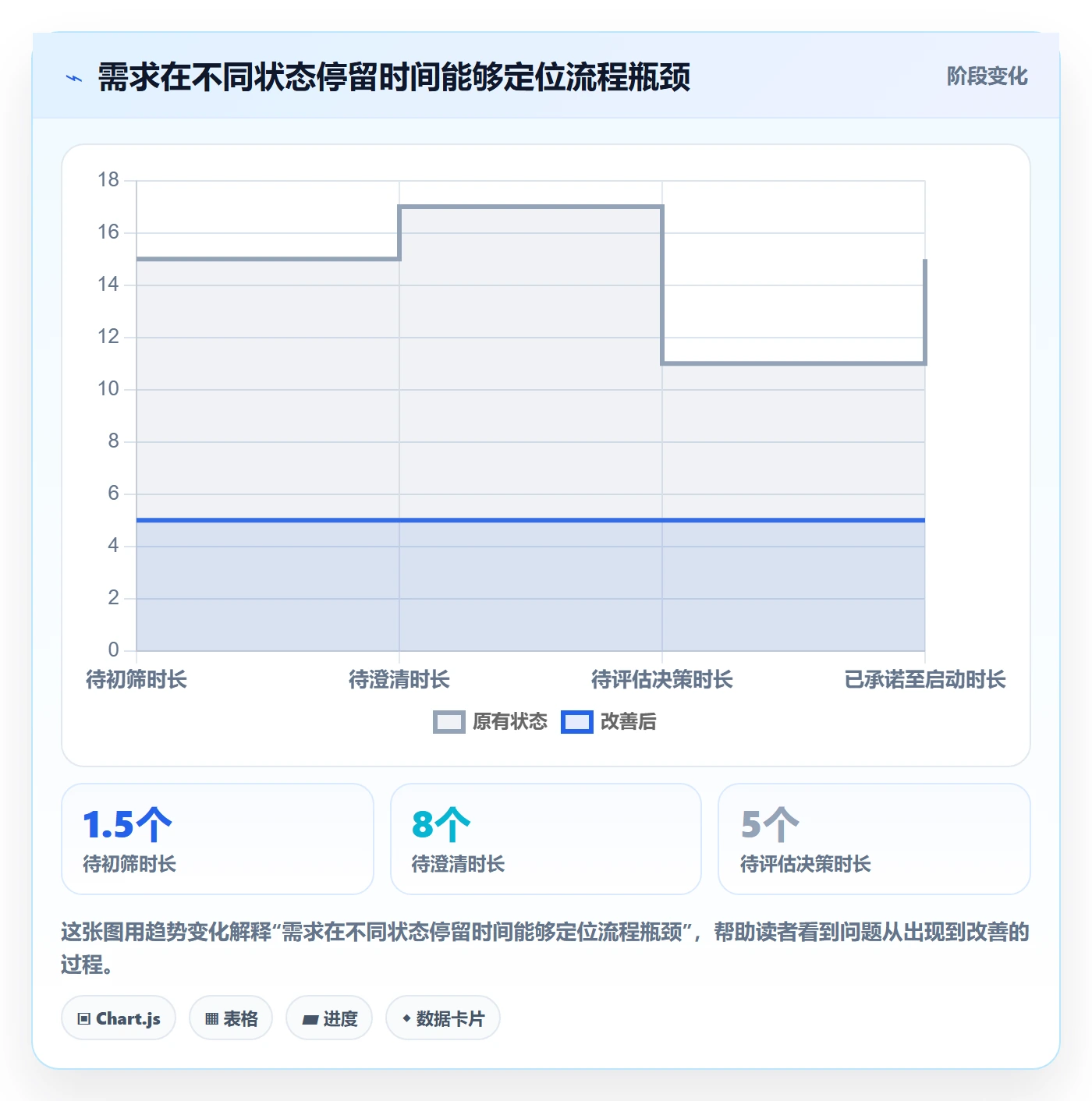
Task: Select the Chart.js tag
Action: (119, 1018)
